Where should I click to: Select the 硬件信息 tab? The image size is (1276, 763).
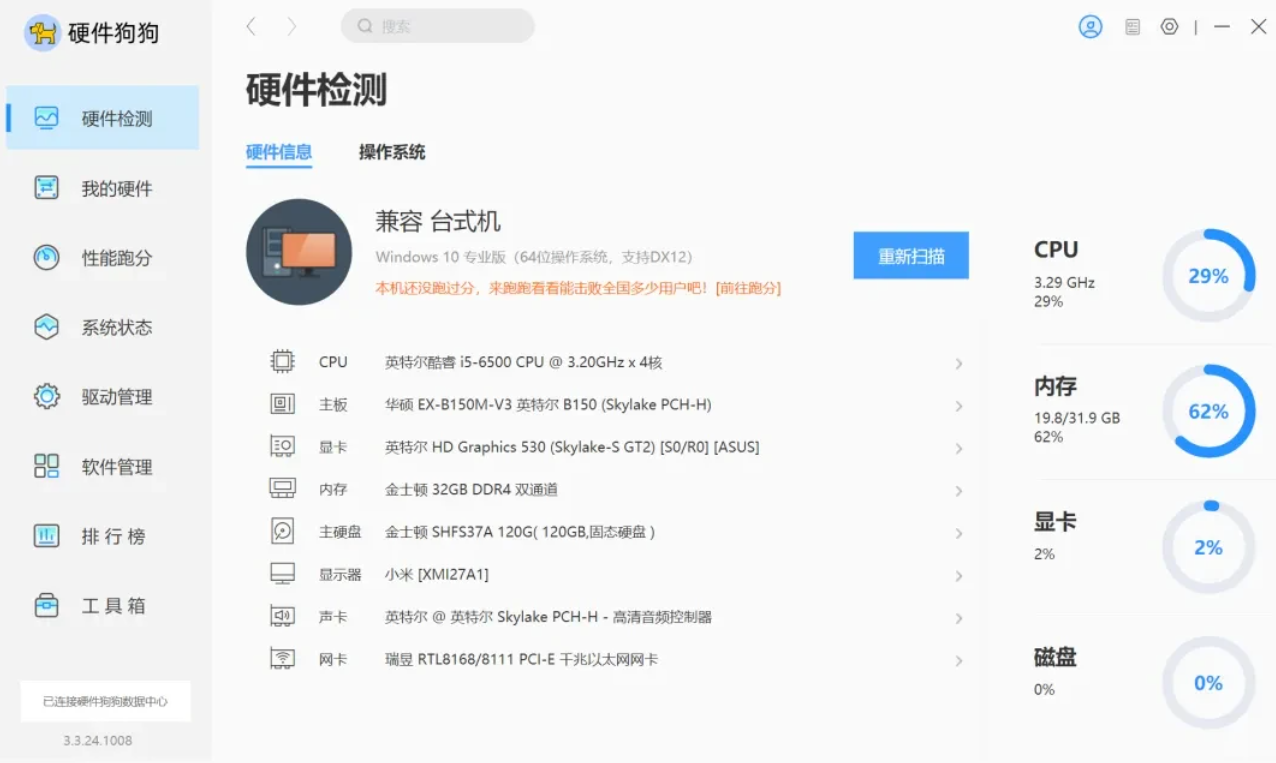pyautogui.click(x=278, y=152)
